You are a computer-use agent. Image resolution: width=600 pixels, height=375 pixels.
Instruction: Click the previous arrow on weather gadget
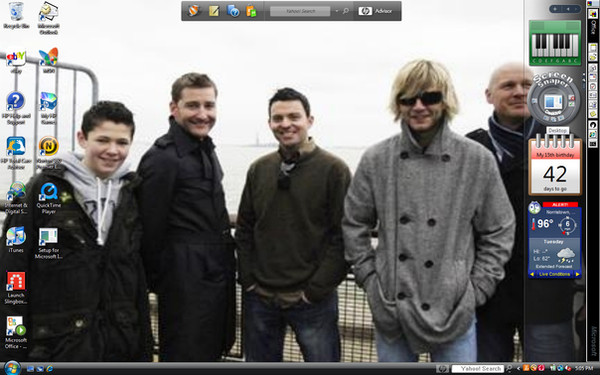[x=532, y=274]
